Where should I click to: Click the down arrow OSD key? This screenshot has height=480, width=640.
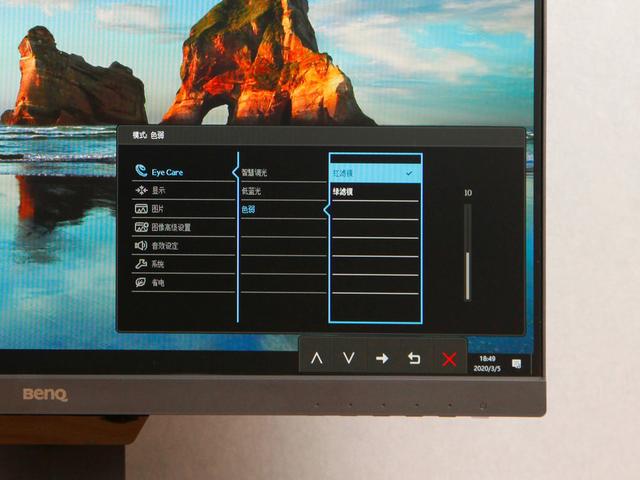tap(349, 358)
